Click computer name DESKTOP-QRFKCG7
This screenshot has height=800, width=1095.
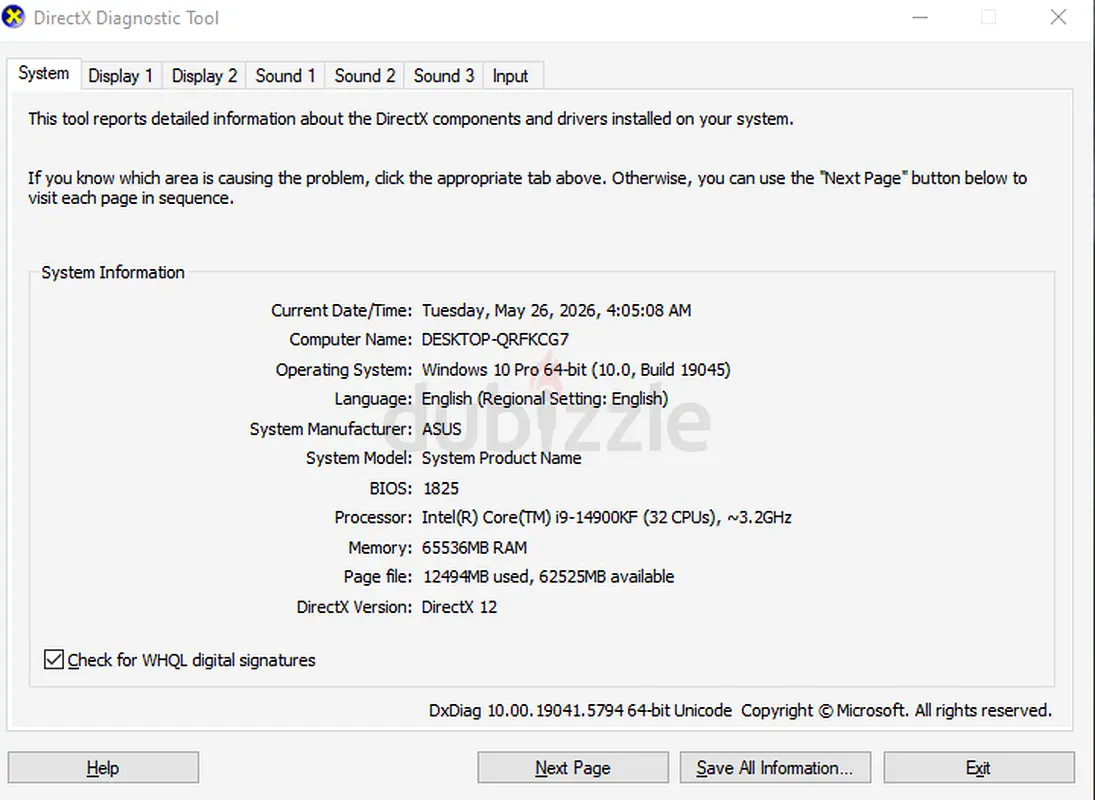coord(495,340)
